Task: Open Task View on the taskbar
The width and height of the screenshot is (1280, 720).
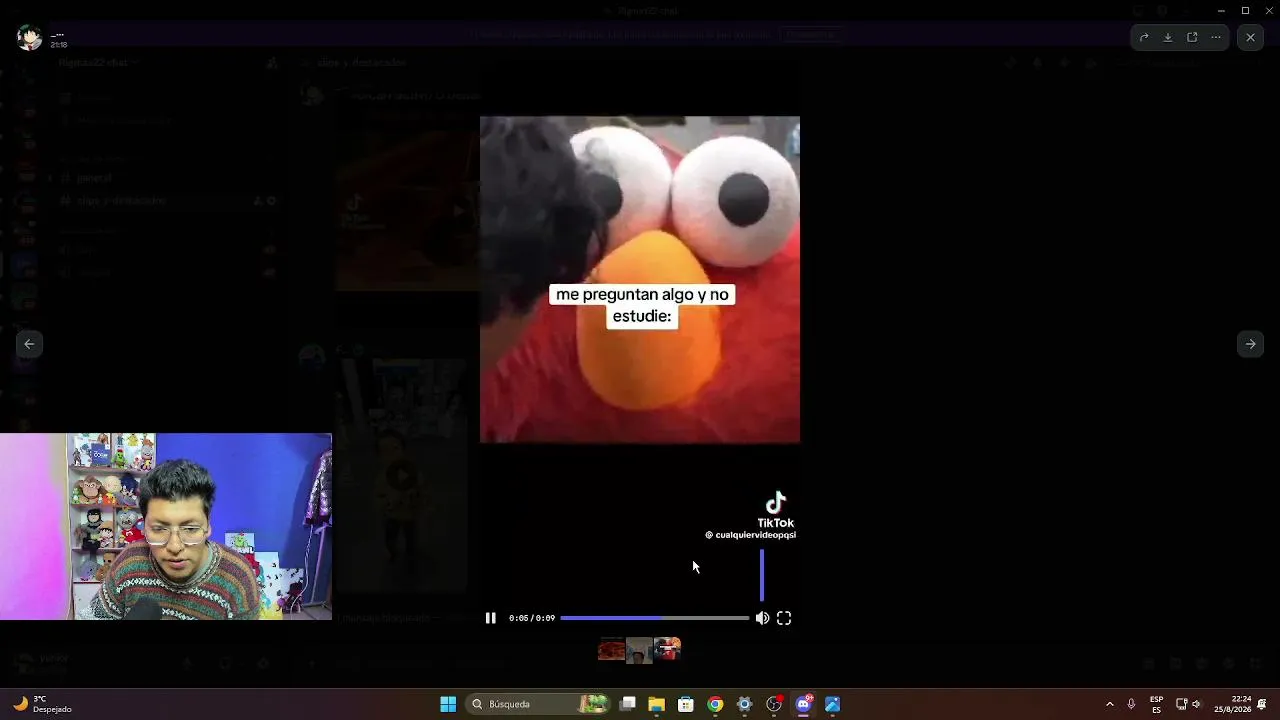Action: click(627, 704)
